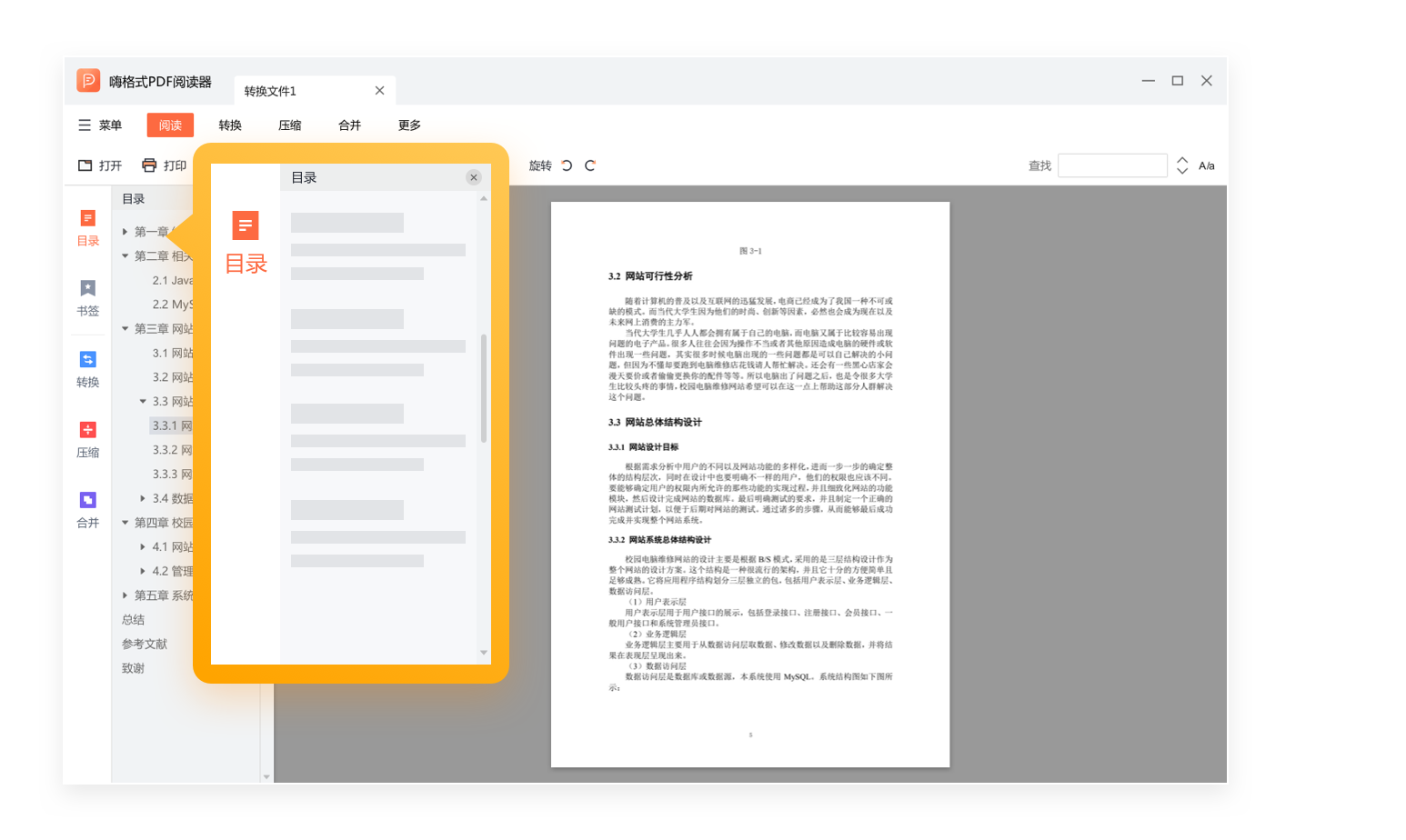The width and height of the screenshot is (1406, 840).
Task: Click inside the 查找 search field
Action: 1111,165
